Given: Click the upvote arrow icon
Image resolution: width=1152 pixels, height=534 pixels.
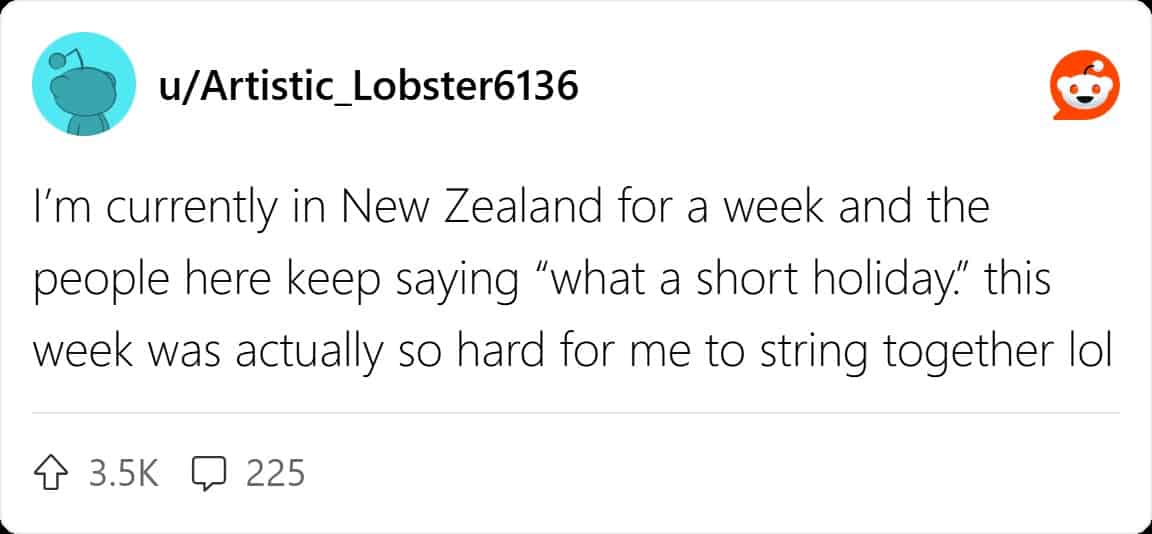Looking at the screenshot, I should click(55, 471).
